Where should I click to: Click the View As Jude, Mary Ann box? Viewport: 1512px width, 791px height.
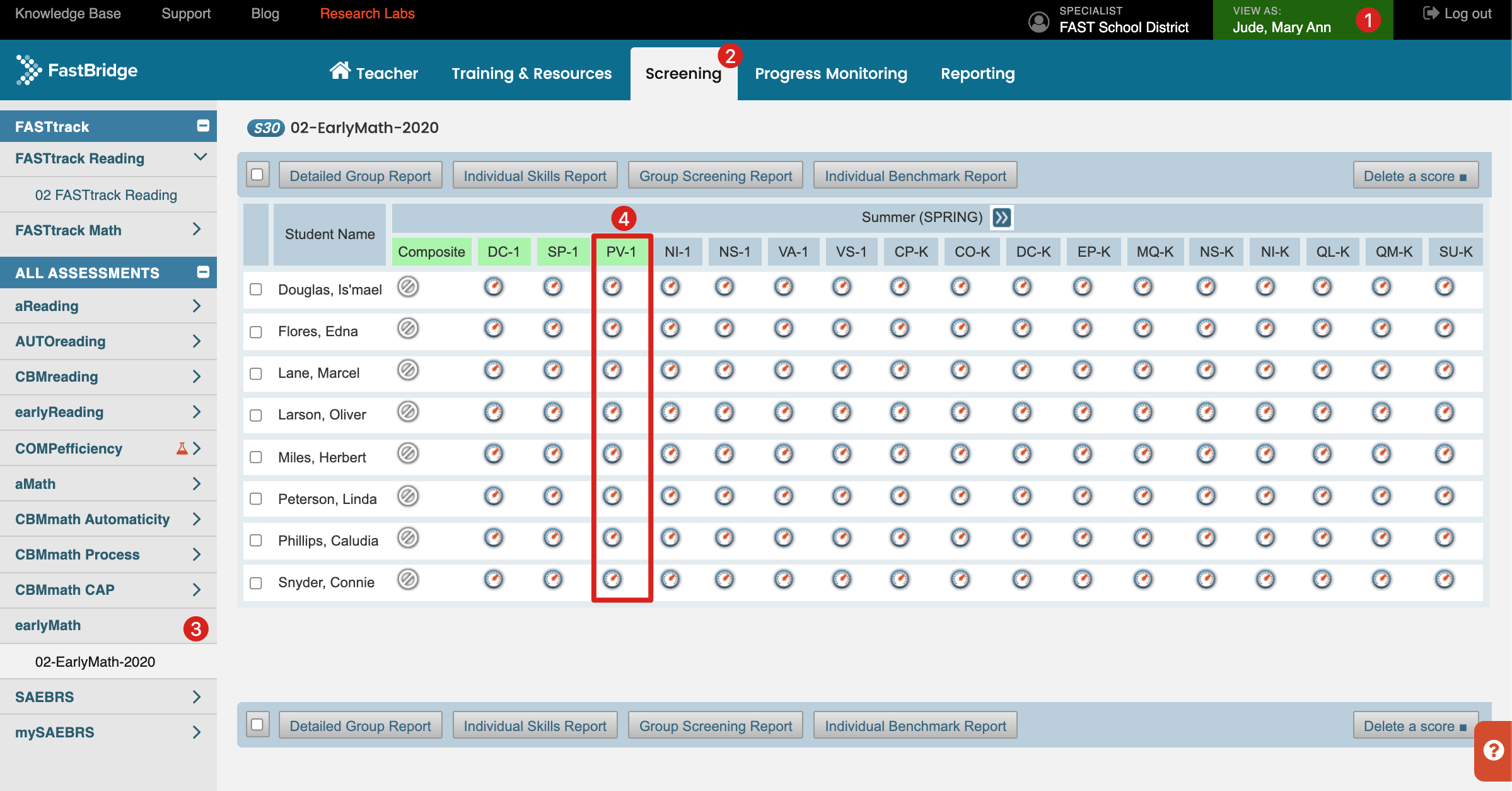coord(1303,20)
